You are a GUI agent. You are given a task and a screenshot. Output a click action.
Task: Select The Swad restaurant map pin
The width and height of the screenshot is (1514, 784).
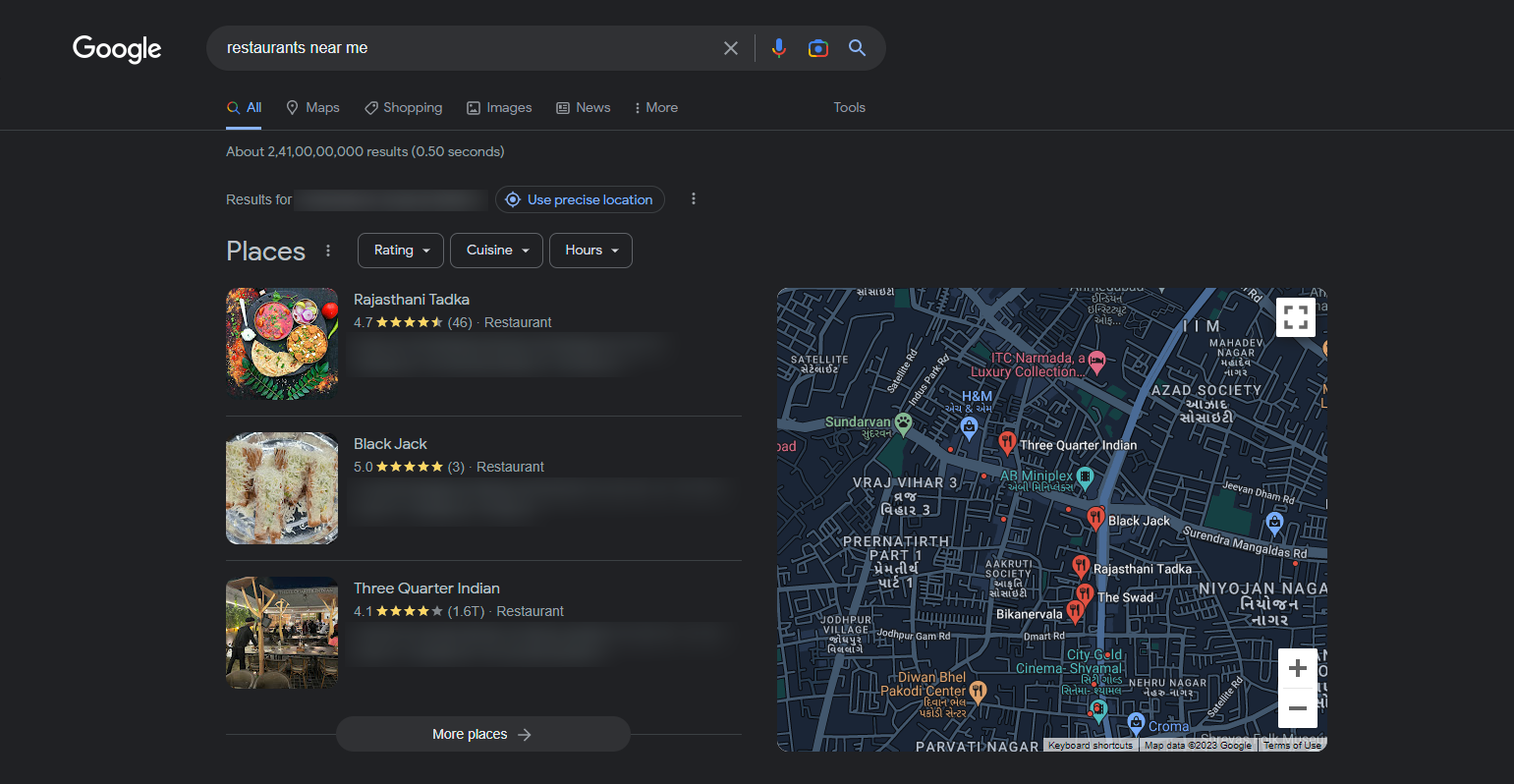1085,594
